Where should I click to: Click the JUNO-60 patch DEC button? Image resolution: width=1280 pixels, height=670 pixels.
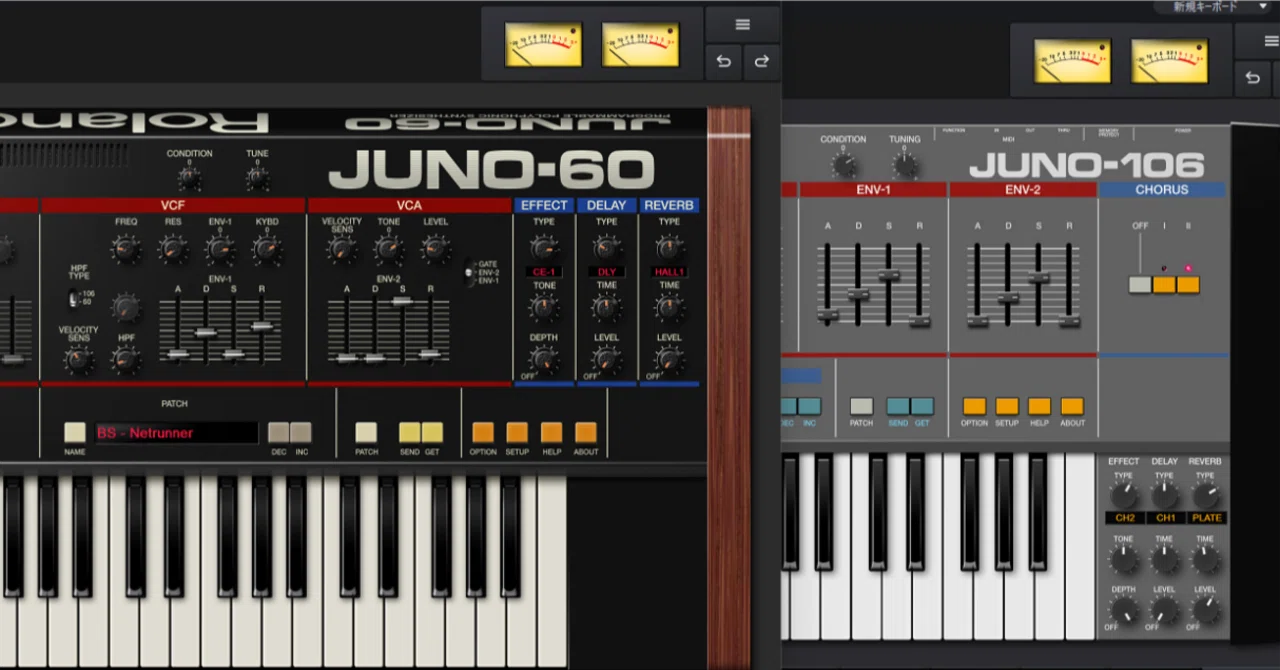coord(278,432)
